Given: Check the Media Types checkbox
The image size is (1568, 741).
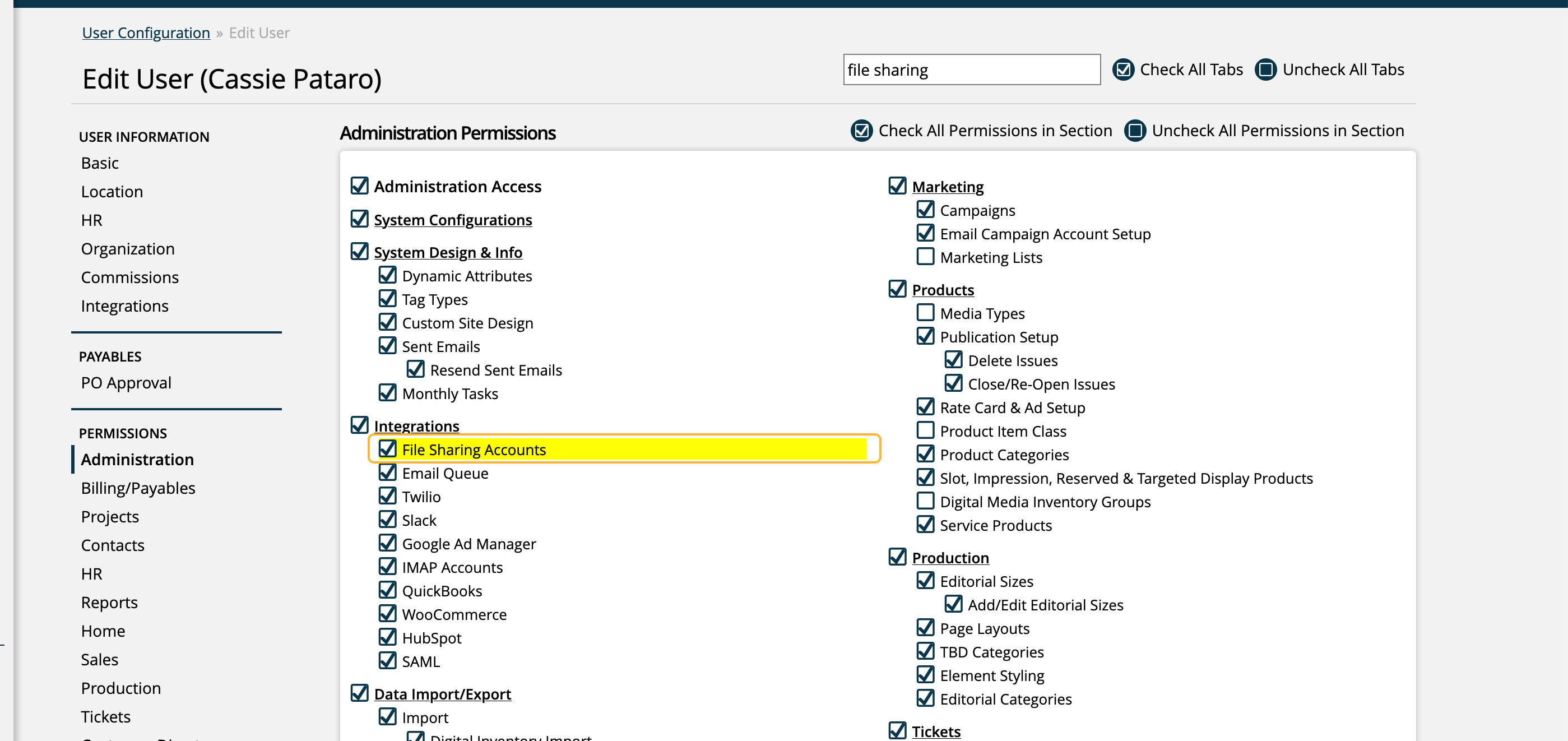Looking at the screenshot, I should [925, 312].
